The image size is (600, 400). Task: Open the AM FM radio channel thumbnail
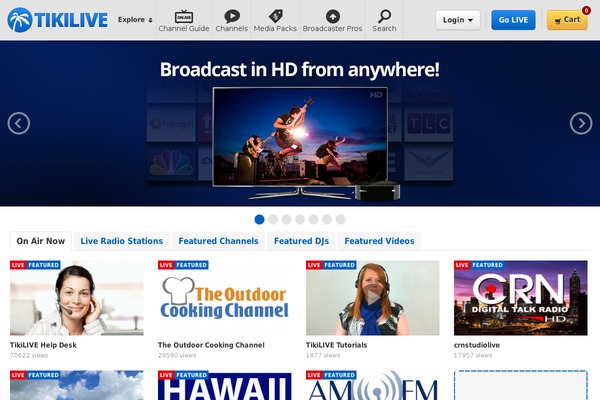tap(373, 385)
